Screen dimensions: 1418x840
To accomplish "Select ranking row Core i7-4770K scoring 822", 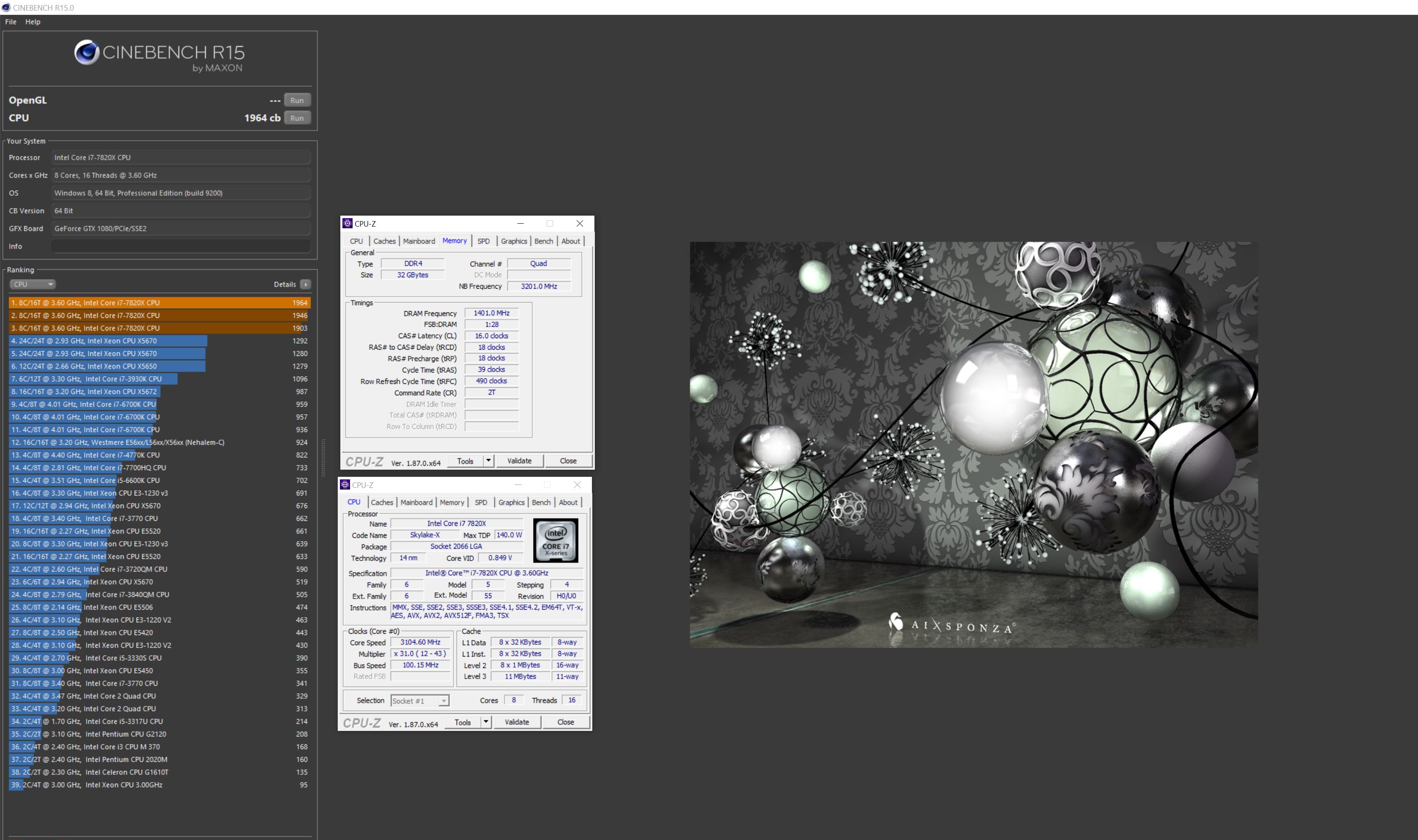I will 160,455.
